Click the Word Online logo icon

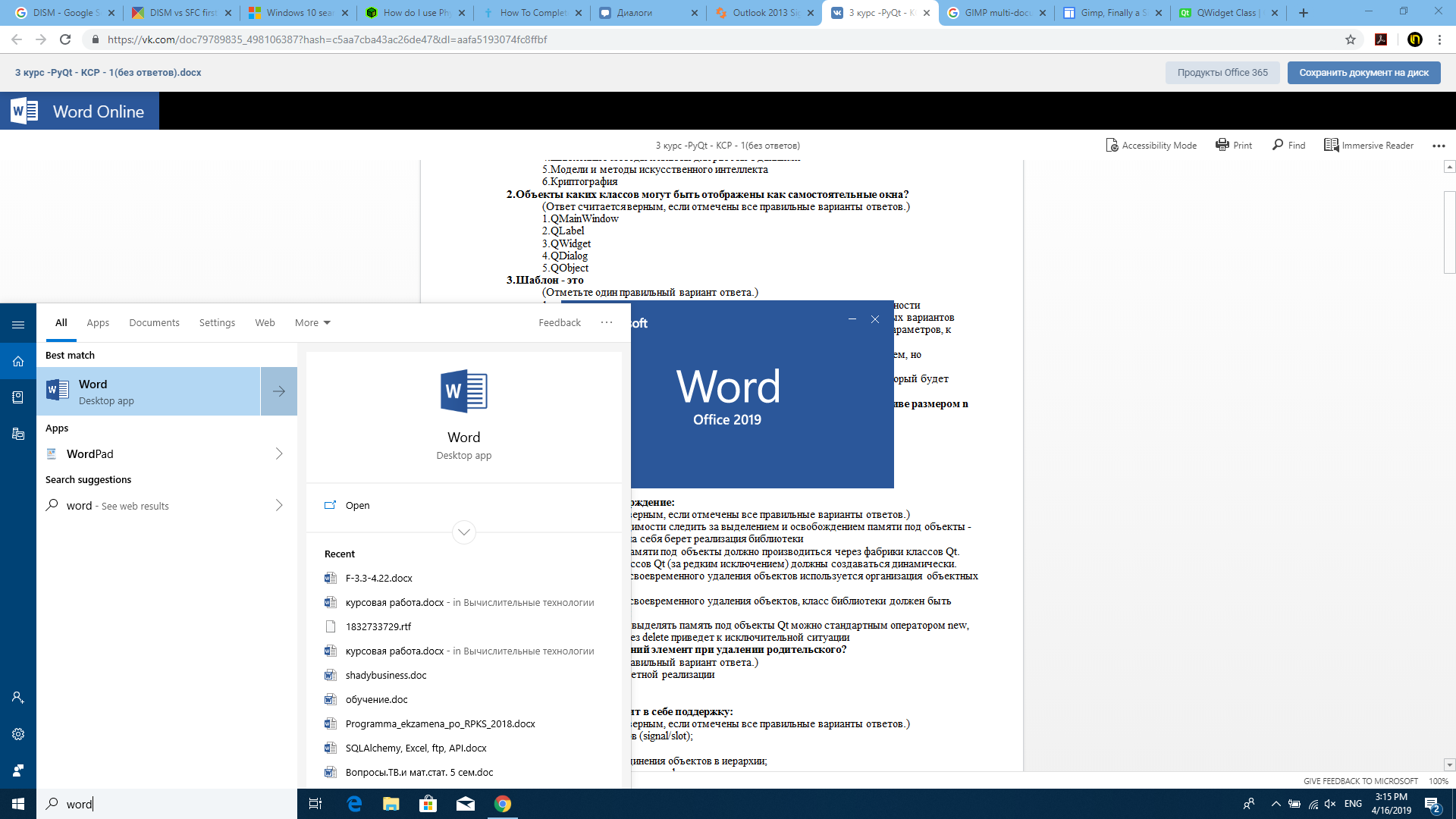click(x=24, y=111)
